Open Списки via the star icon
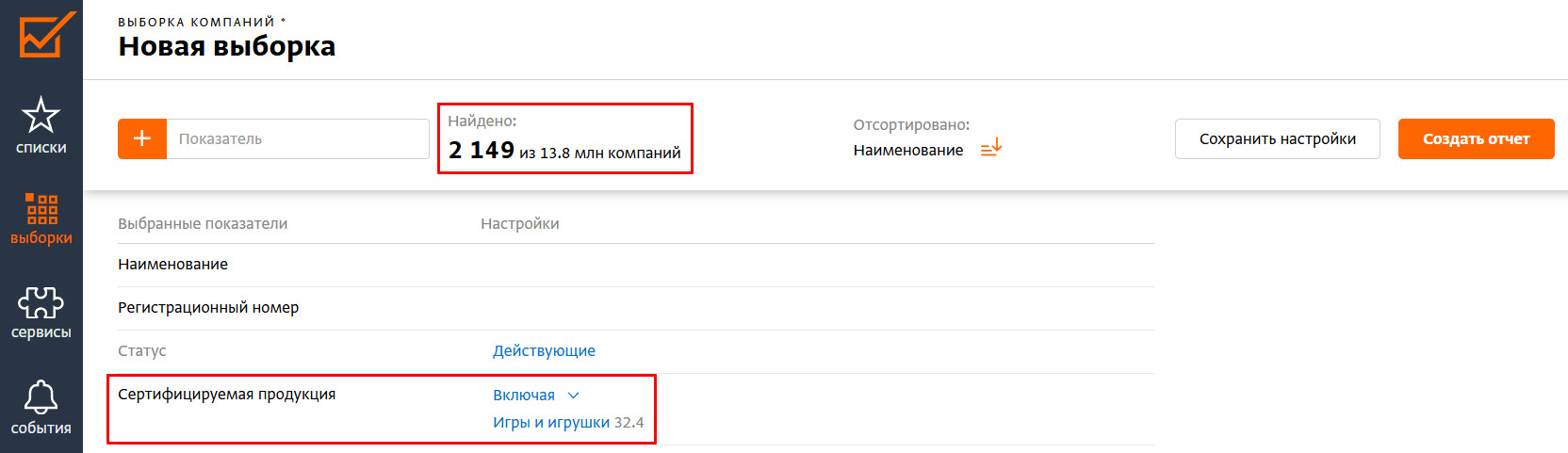Image resolution: width=1568 pixels, height=453 pixels. pos(41,116)
